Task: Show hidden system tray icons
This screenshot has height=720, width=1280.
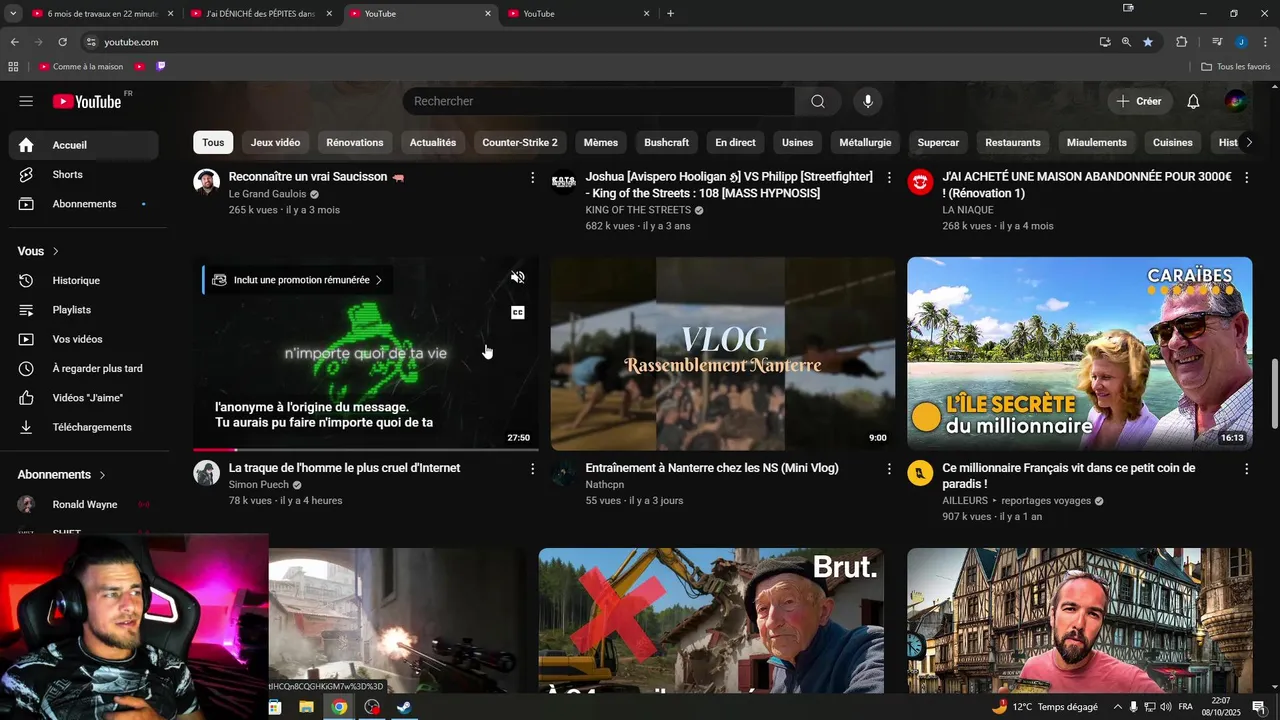Action: pyautogui.click(x=1117, y=707)
